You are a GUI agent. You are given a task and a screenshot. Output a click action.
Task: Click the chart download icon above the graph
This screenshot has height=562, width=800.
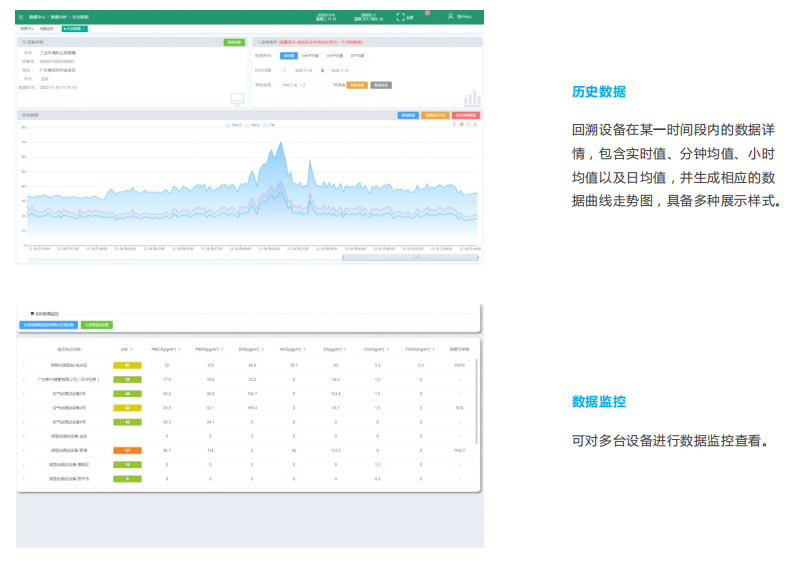coord(476,125)
